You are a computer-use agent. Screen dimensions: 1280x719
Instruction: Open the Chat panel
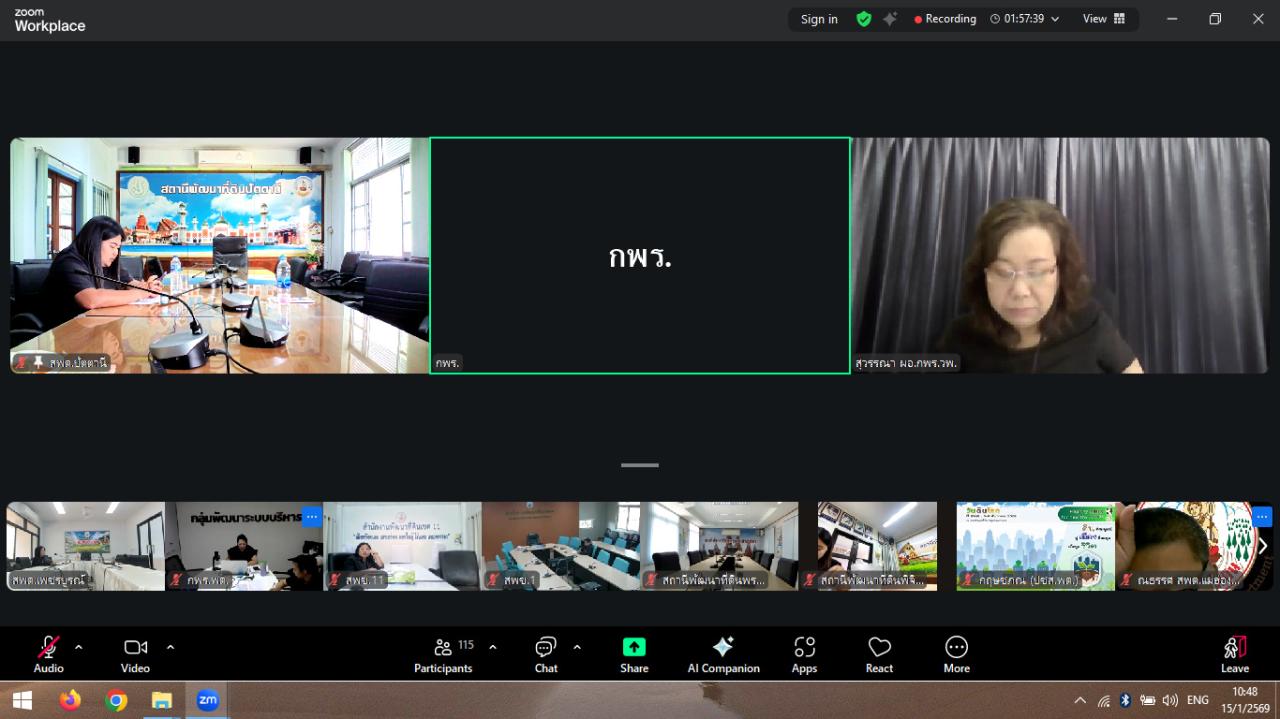[546, 655]
